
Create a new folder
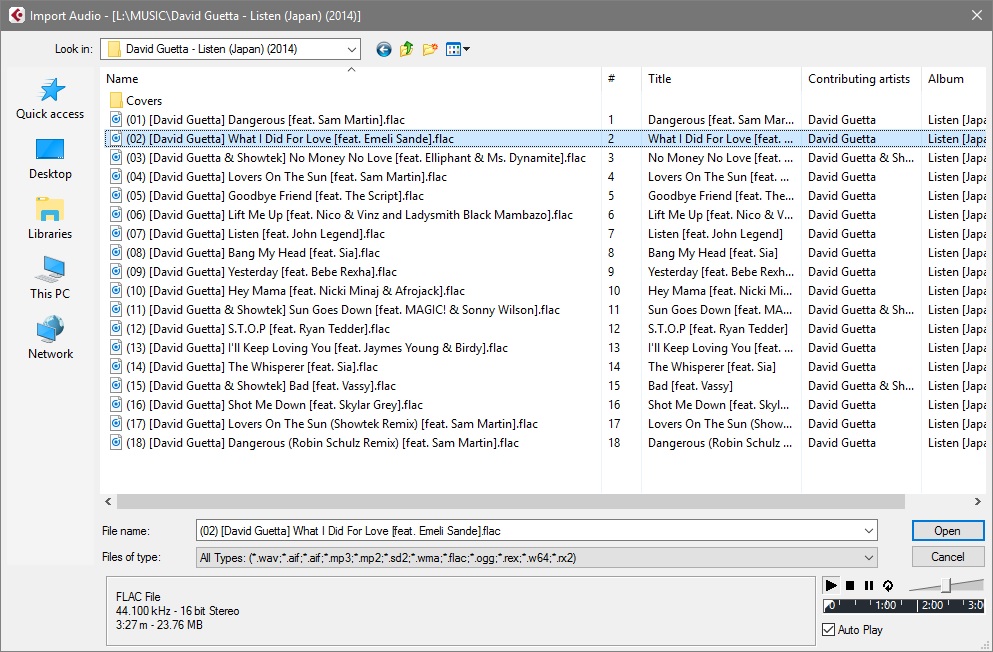430,49
